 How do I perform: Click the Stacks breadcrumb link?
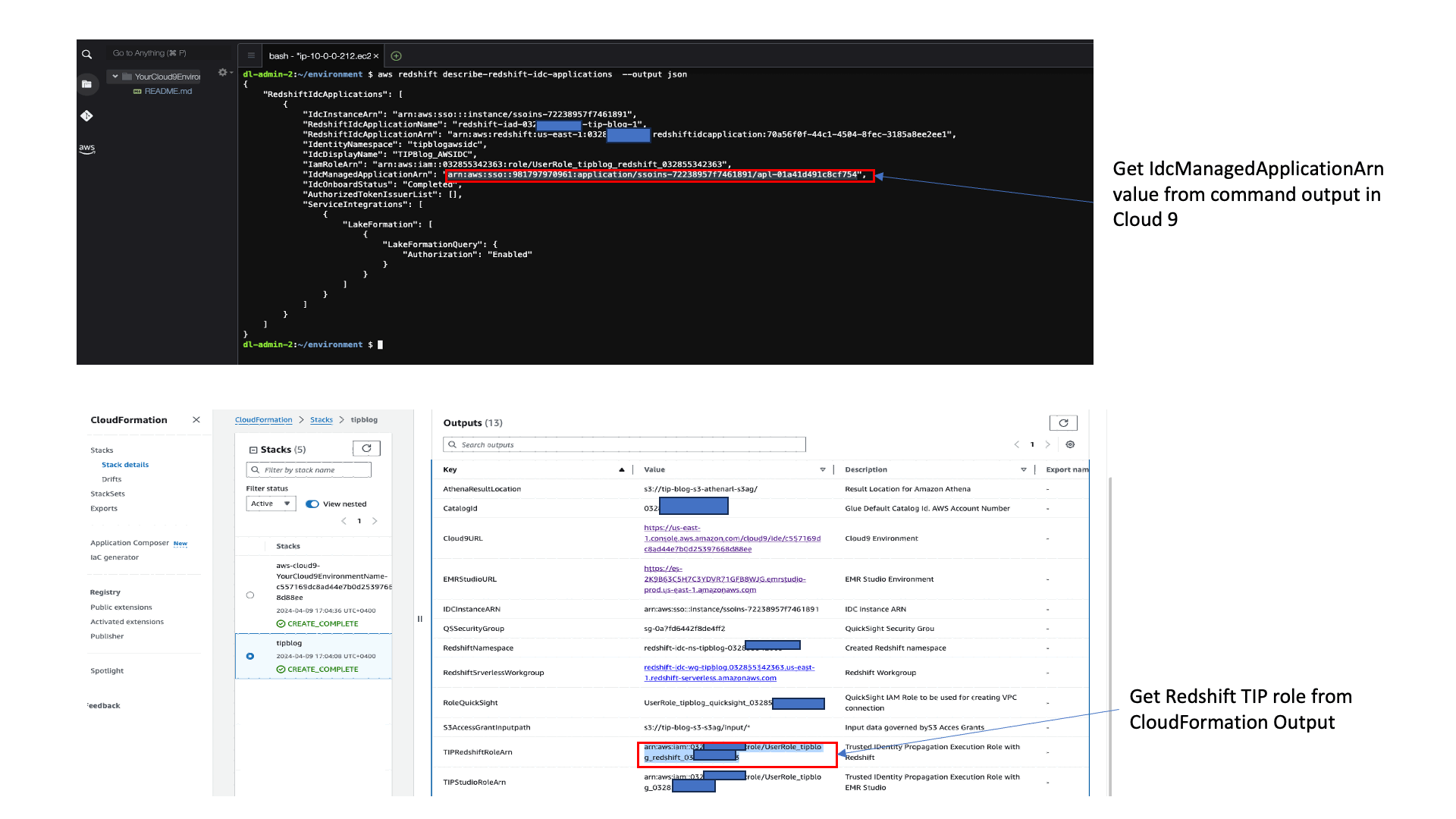321,420
